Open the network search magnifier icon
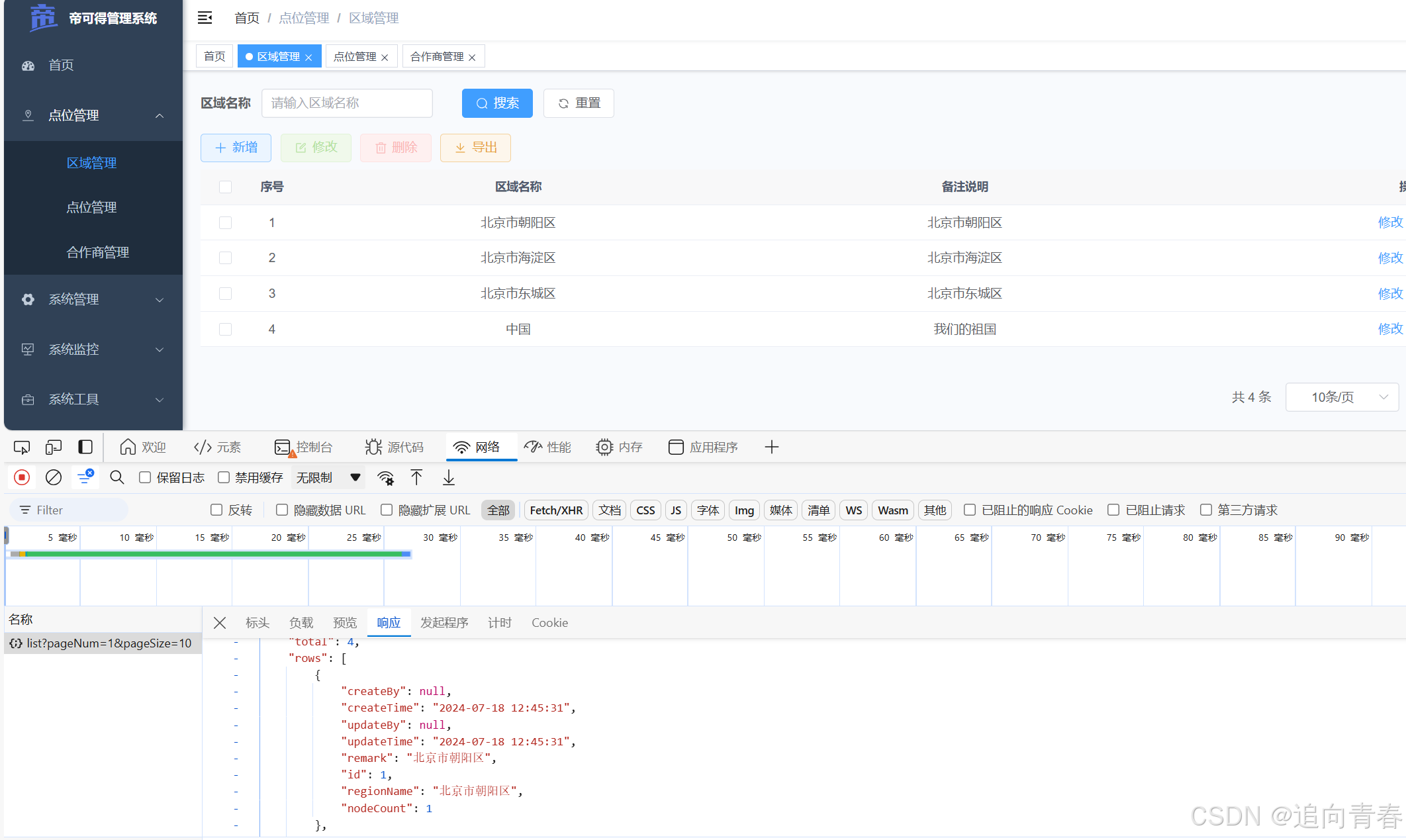The height and width of the screenshot is (840, 1406). point(117,477)
